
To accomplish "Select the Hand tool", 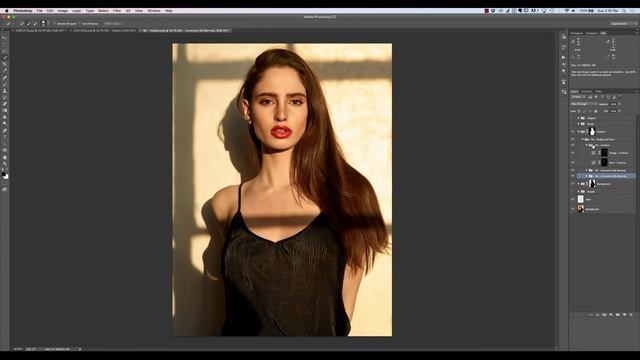I will pyautogui.click(x=5, y=157).
